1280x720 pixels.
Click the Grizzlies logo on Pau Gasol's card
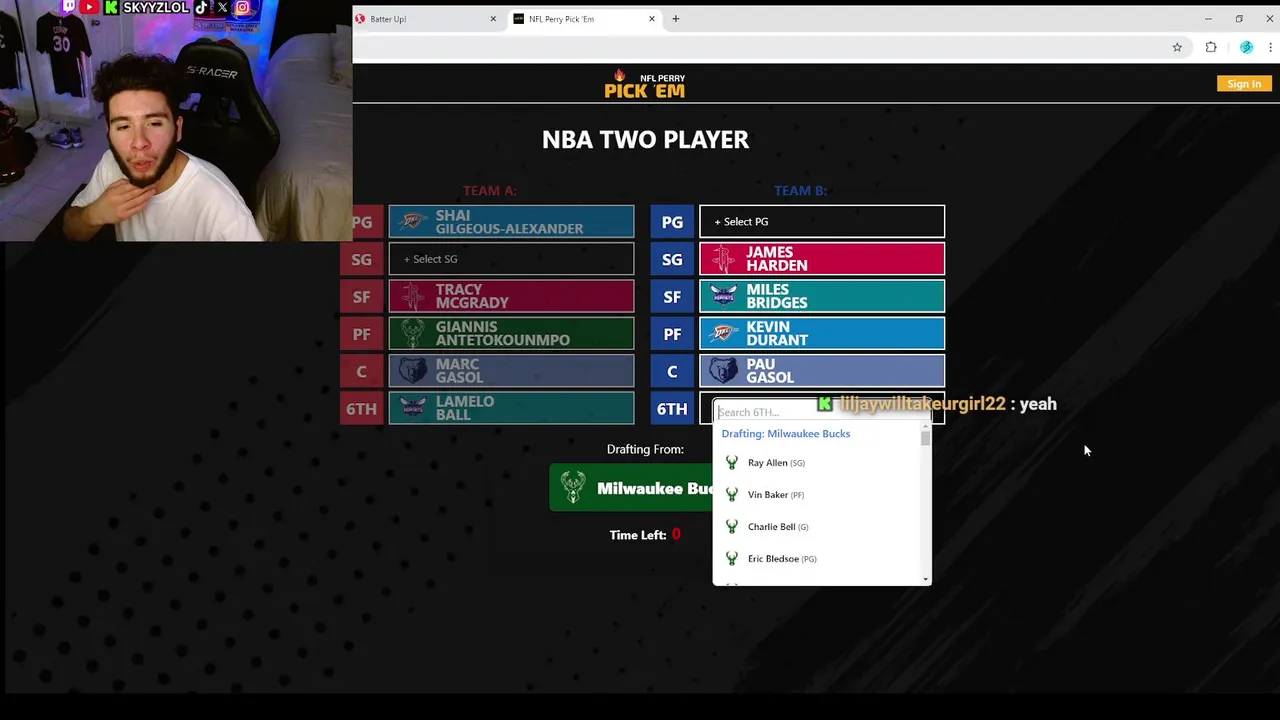pyautogui.click(x=724, y=371)
